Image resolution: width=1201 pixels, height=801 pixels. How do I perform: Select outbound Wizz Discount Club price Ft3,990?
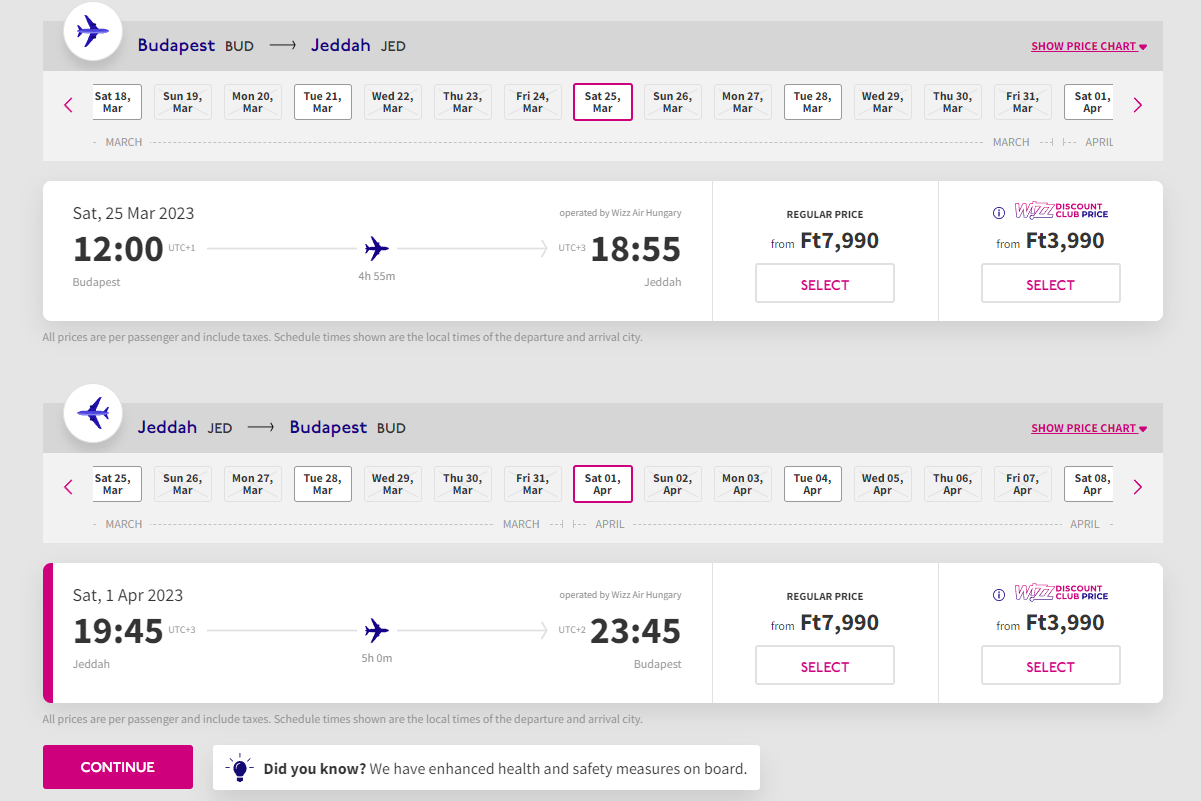click(x=1051, y=284)
